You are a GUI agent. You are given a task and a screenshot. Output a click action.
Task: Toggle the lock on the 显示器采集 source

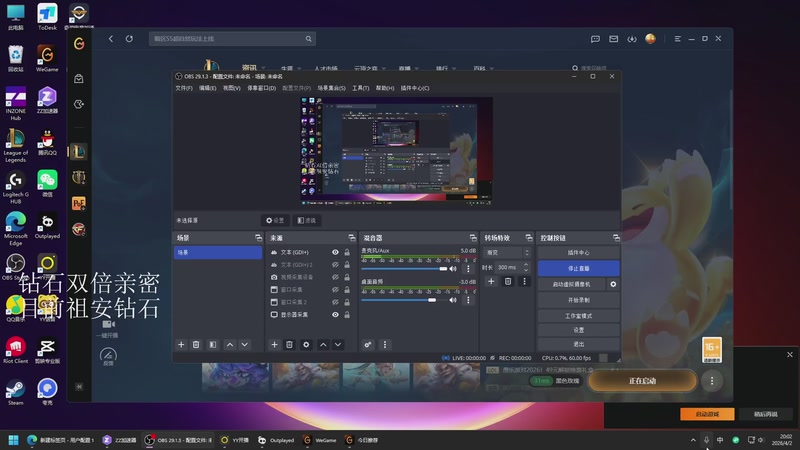[x=347, y=315]
